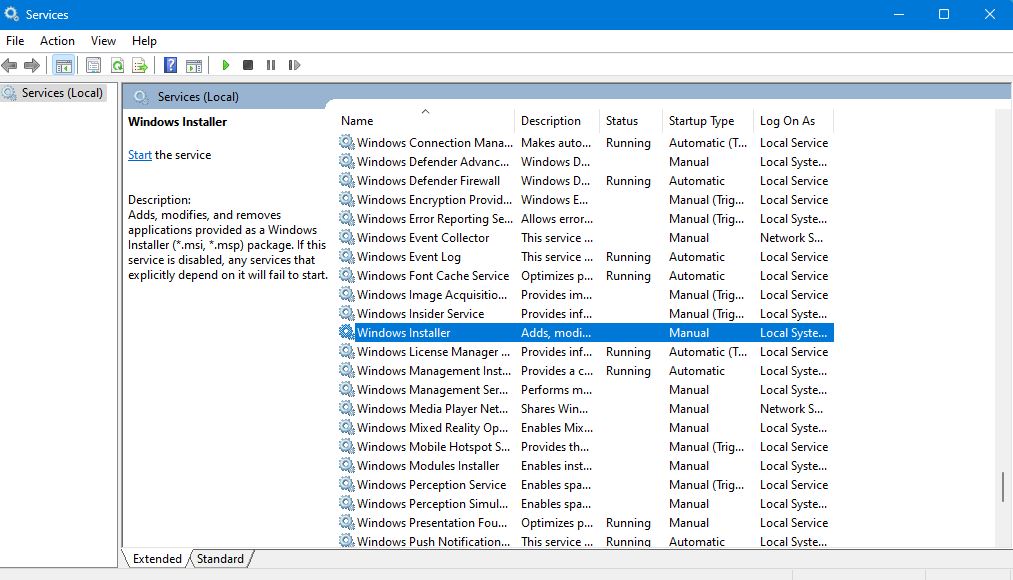
Task: Click the 'Windows Installer' heading in the details pane
Action: (x=178, y=121)
